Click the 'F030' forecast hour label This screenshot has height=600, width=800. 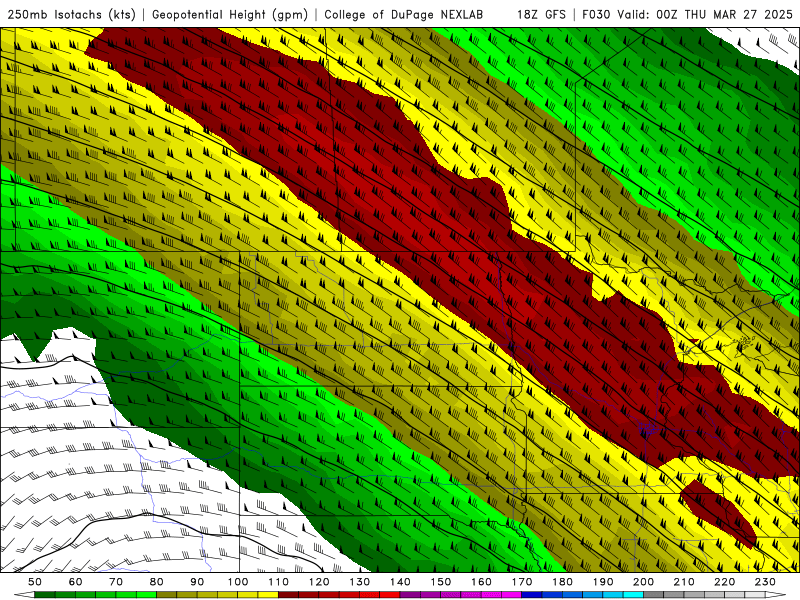click(x=596, y=15)
